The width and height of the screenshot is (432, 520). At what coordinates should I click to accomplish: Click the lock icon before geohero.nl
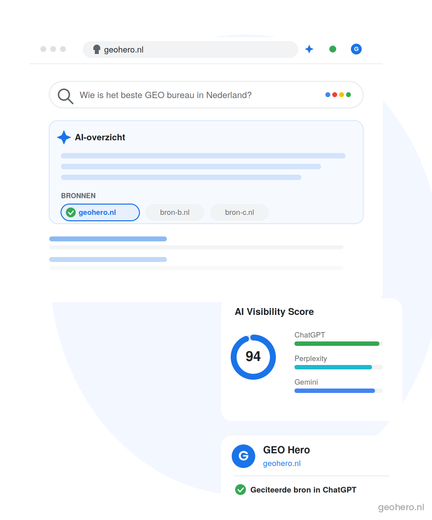96,49
